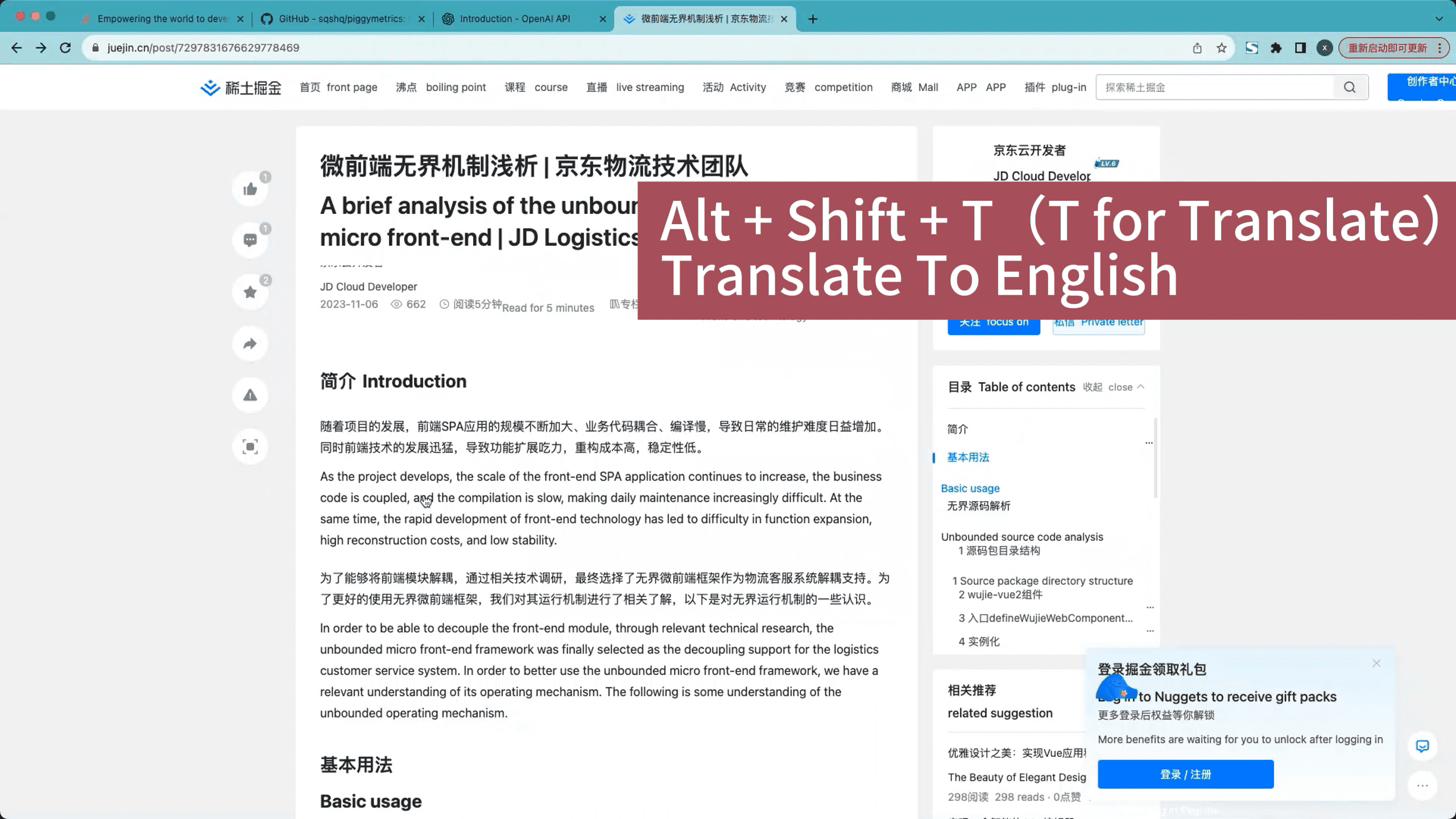The image size is (1456, 819).
Task: Open the chat helper icon at bottom right
Action: (x=1421, y=746)
